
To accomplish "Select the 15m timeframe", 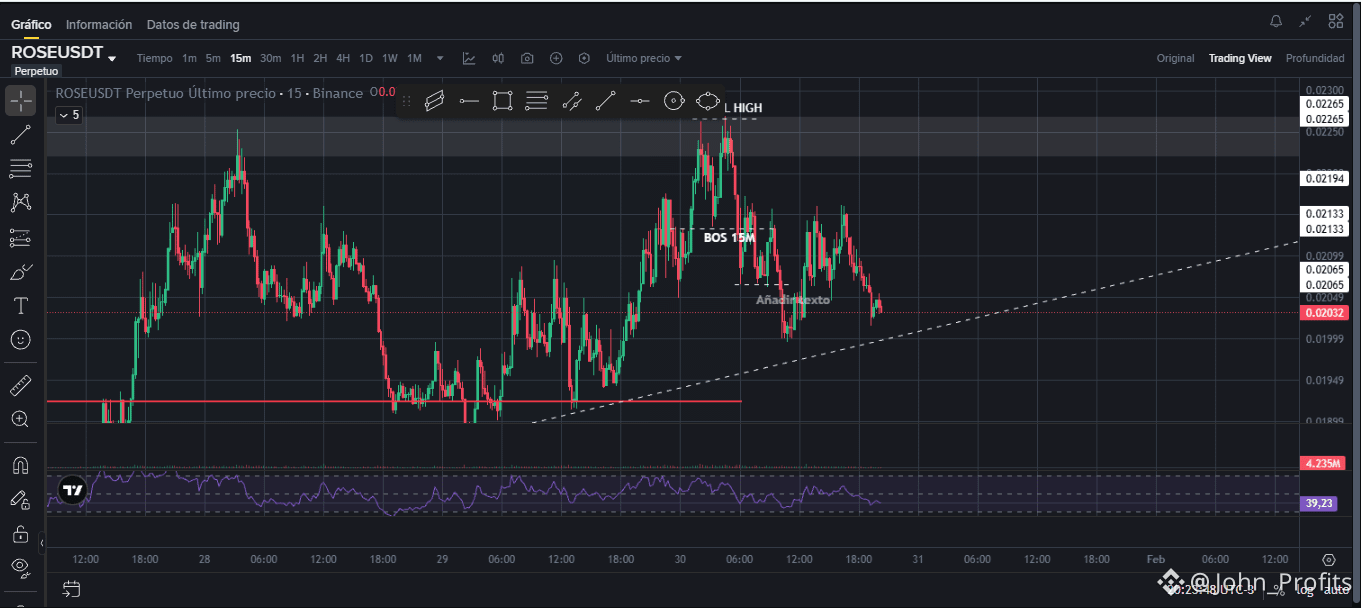I will 241,58.
